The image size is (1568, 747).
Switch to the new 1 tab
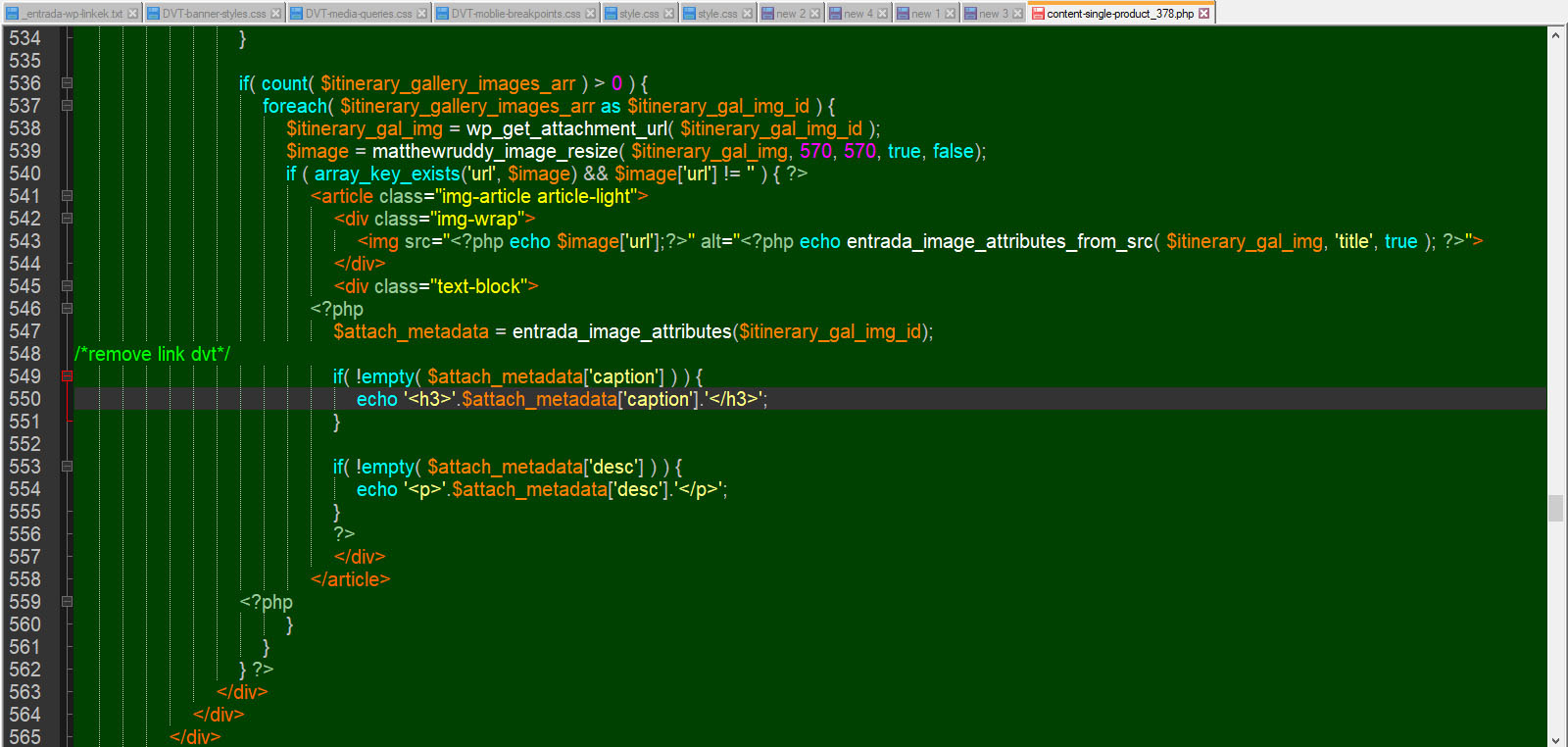926,14
